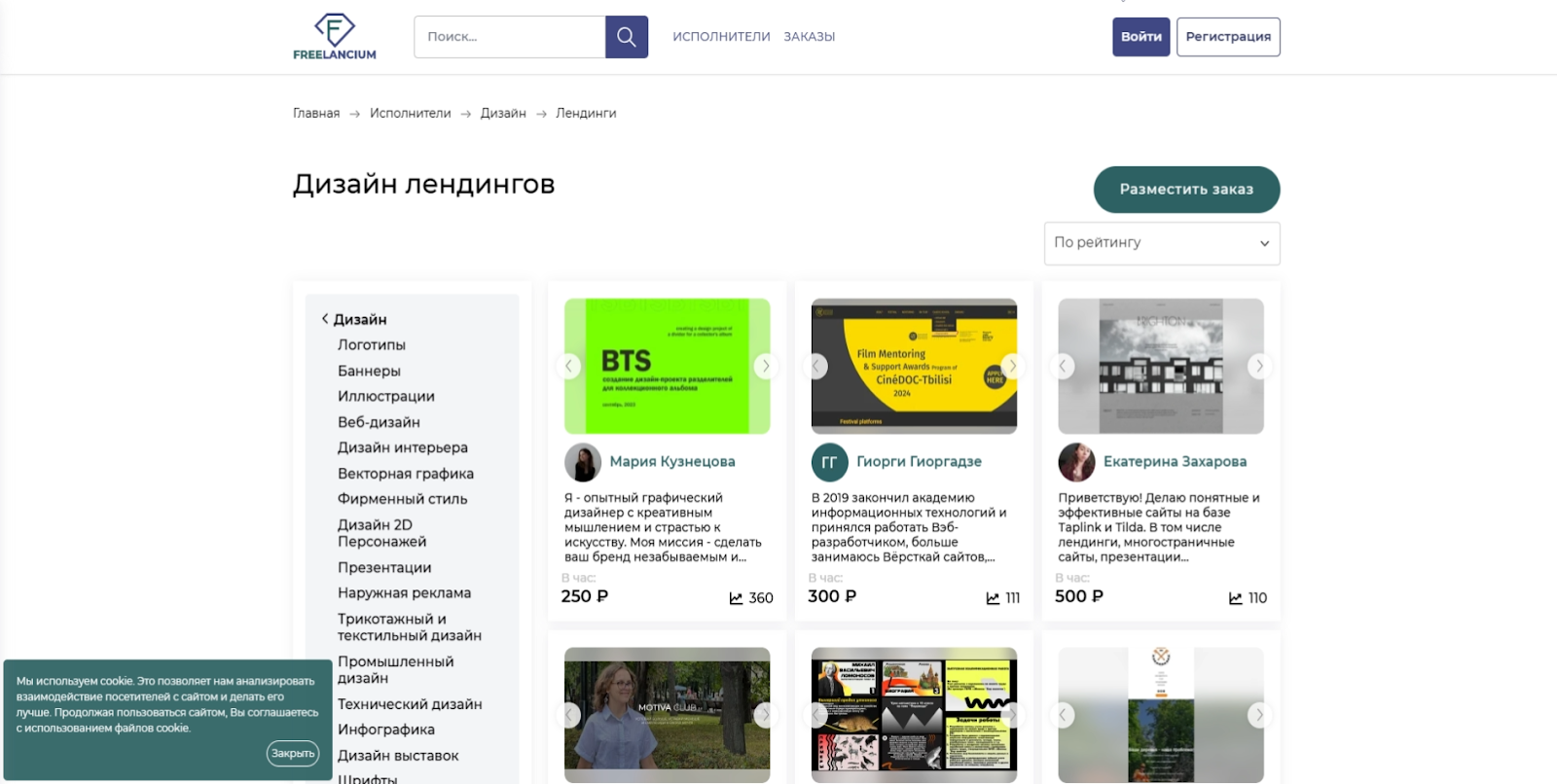
Task: Open the Екатерина Захарова profile name
Action: (1175, 462)
